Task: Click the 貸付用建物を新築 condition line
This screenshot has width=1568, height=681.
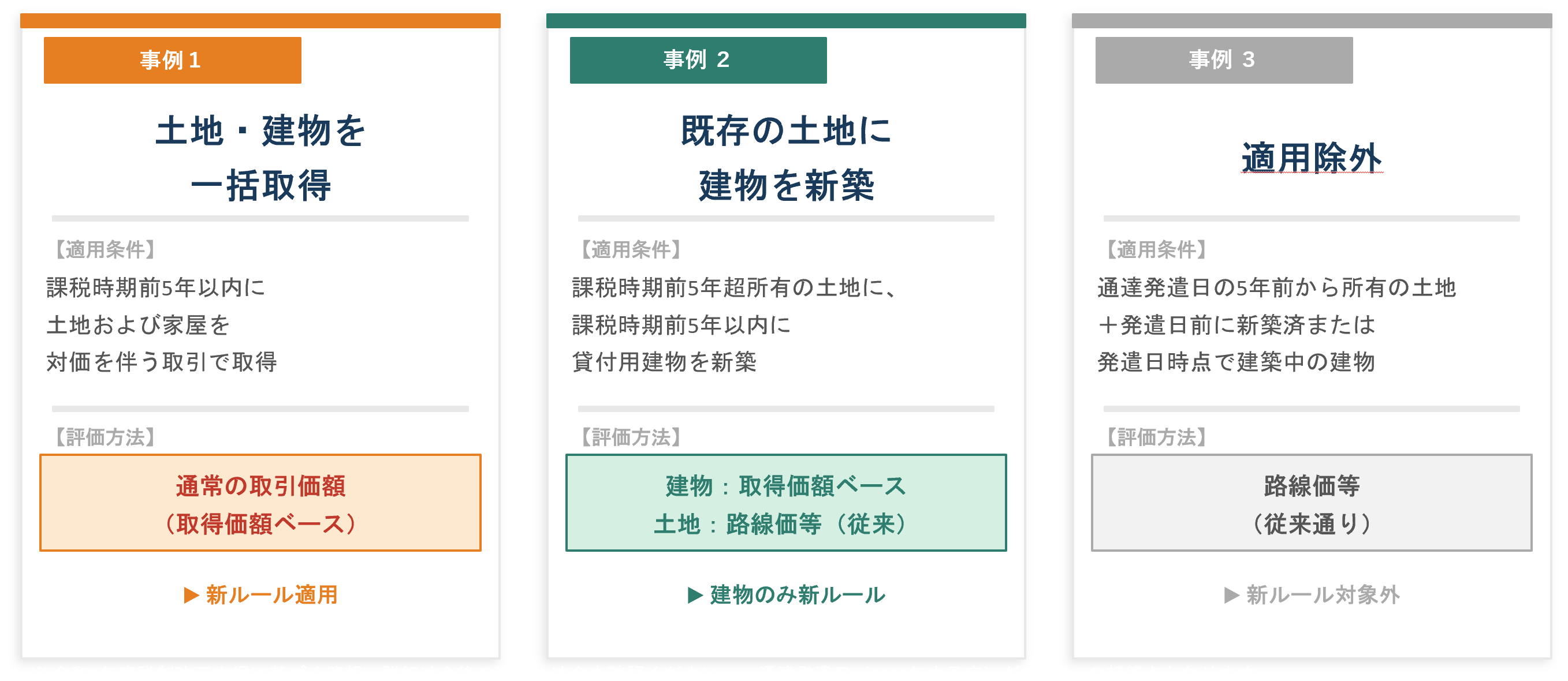Action: click(x=664, y=362)
